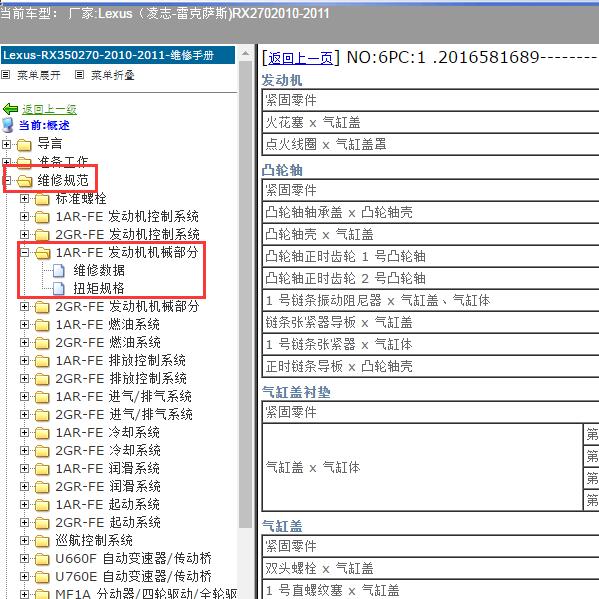Click the 1AR-FE 进气/排气系统 folder icon

pyautogui.click(x=42, y=397)
